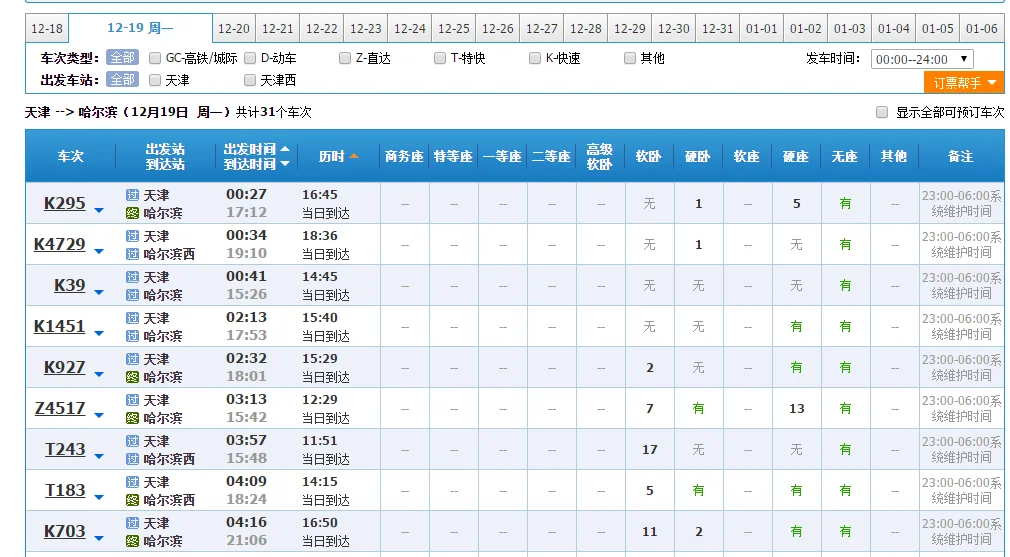Select the 12-19 周一 date tab

coord(140,28)
